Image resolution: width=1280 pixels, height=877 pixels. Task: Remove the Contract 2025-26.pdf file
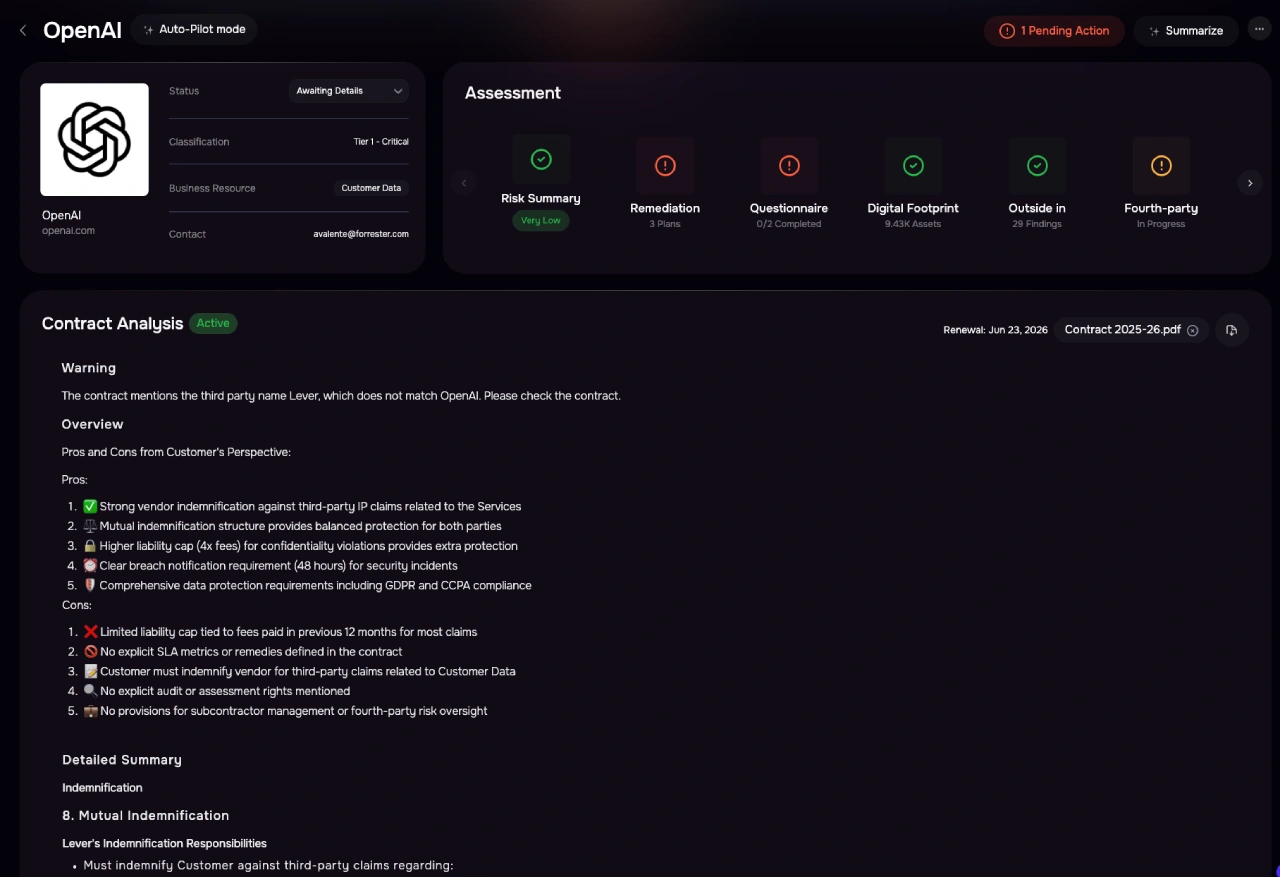coord(1193,330)
